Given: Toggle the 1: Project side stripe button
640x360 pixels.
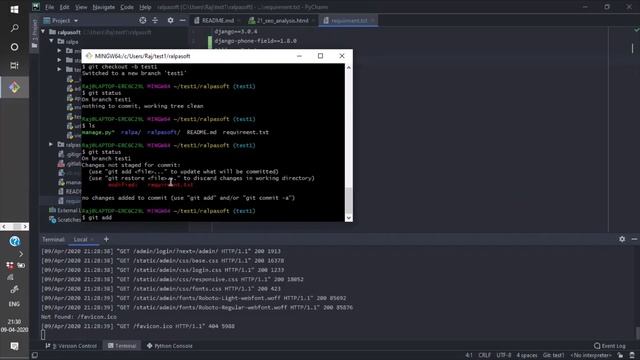Looking at the screenshot, I should coord(35,34).
